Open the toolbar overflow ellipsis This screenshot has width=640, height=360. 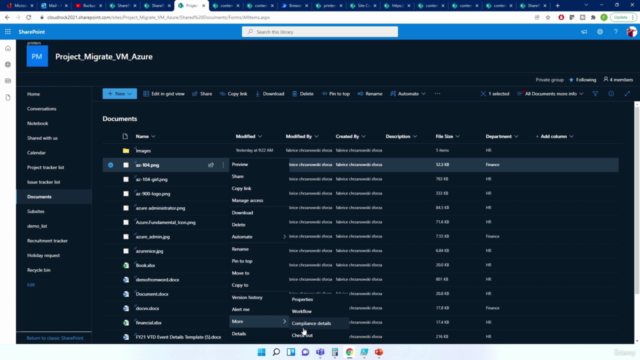pyautogui.click(x=437, y=94)
